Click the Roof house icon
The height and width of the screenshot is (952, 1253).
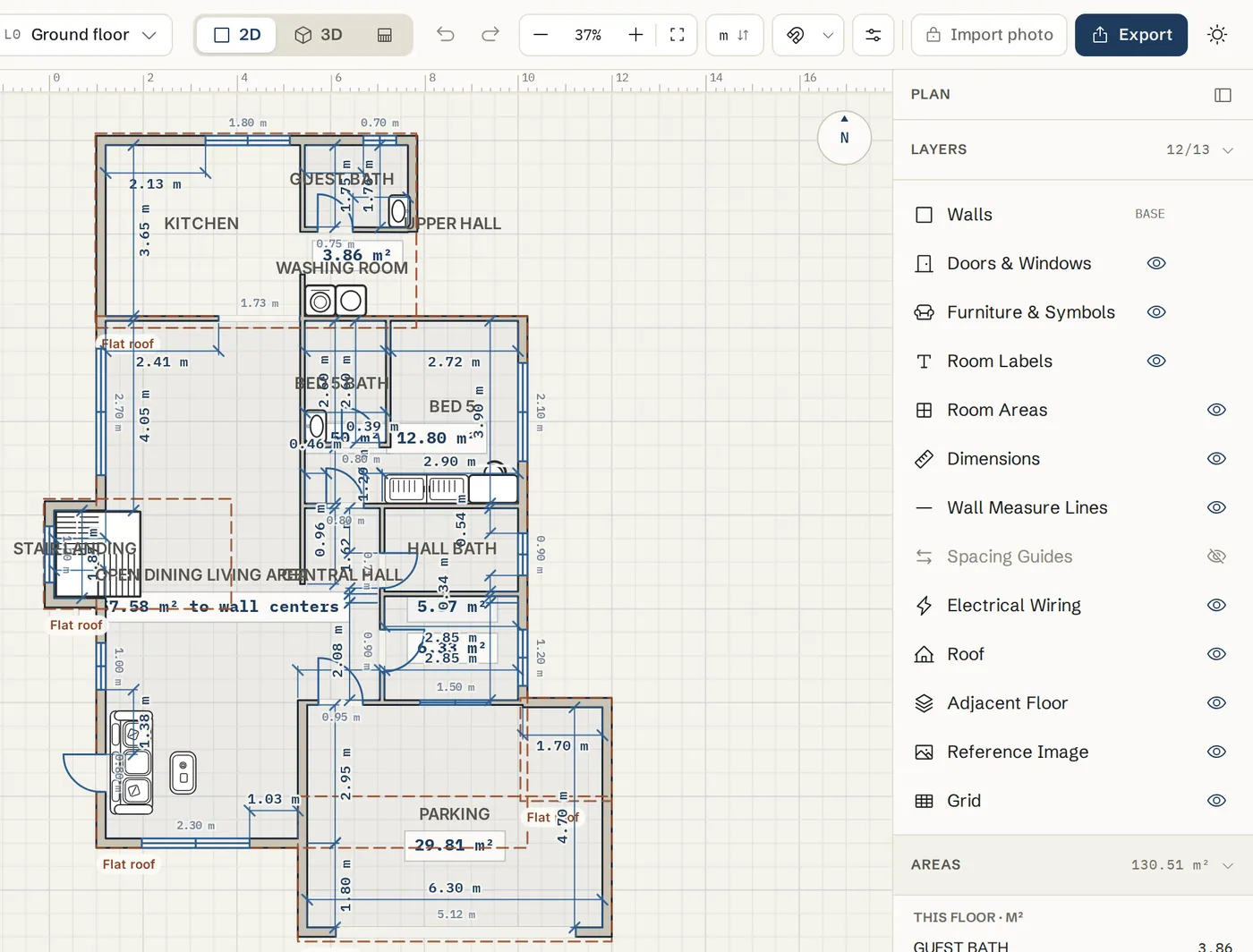point(925,654)
